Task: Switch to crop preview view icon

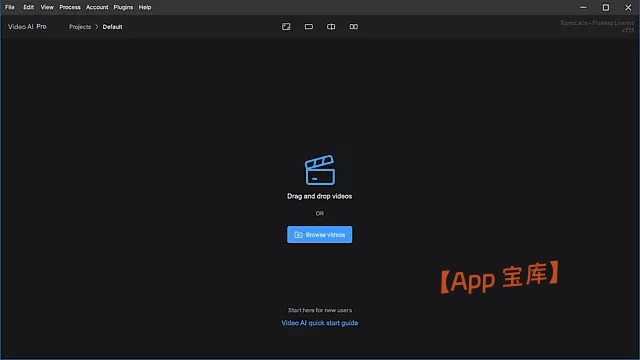Action: point(286,27)
